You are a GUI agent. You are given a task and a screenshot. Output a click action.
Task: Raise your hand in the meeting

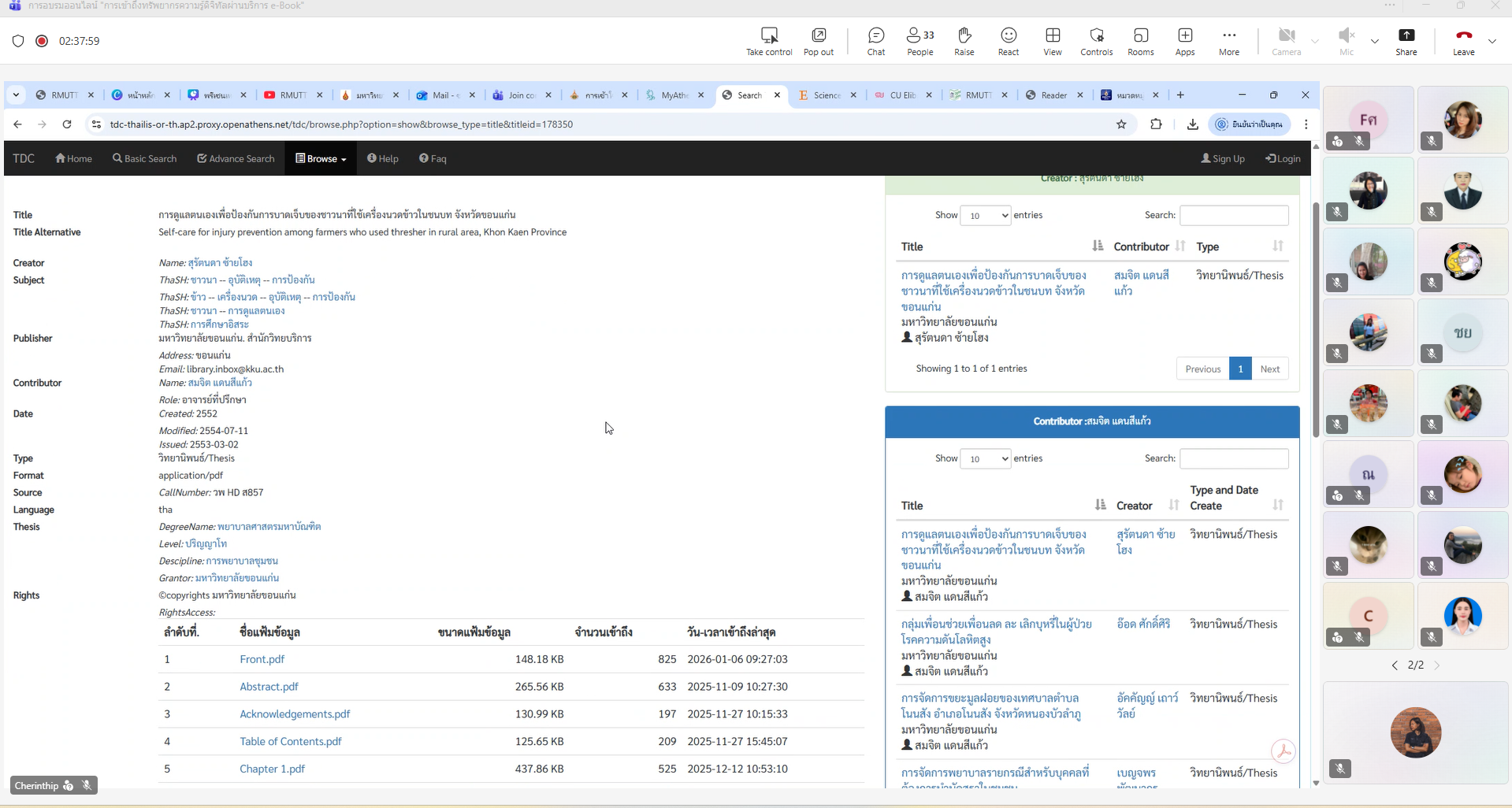coord(964,41)
